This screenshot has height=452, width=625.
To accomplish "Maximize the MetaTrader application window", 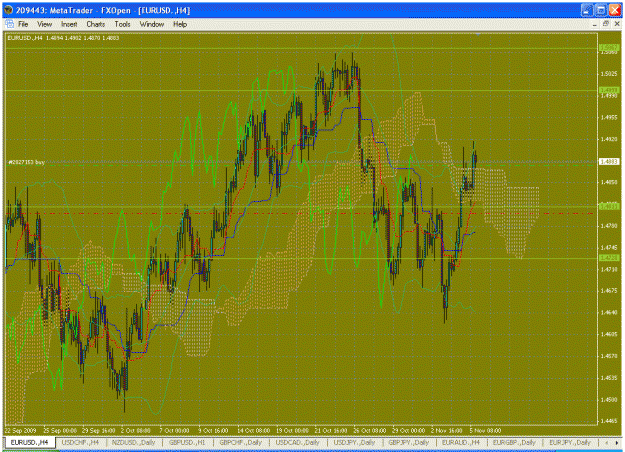I will coord(601,10).
